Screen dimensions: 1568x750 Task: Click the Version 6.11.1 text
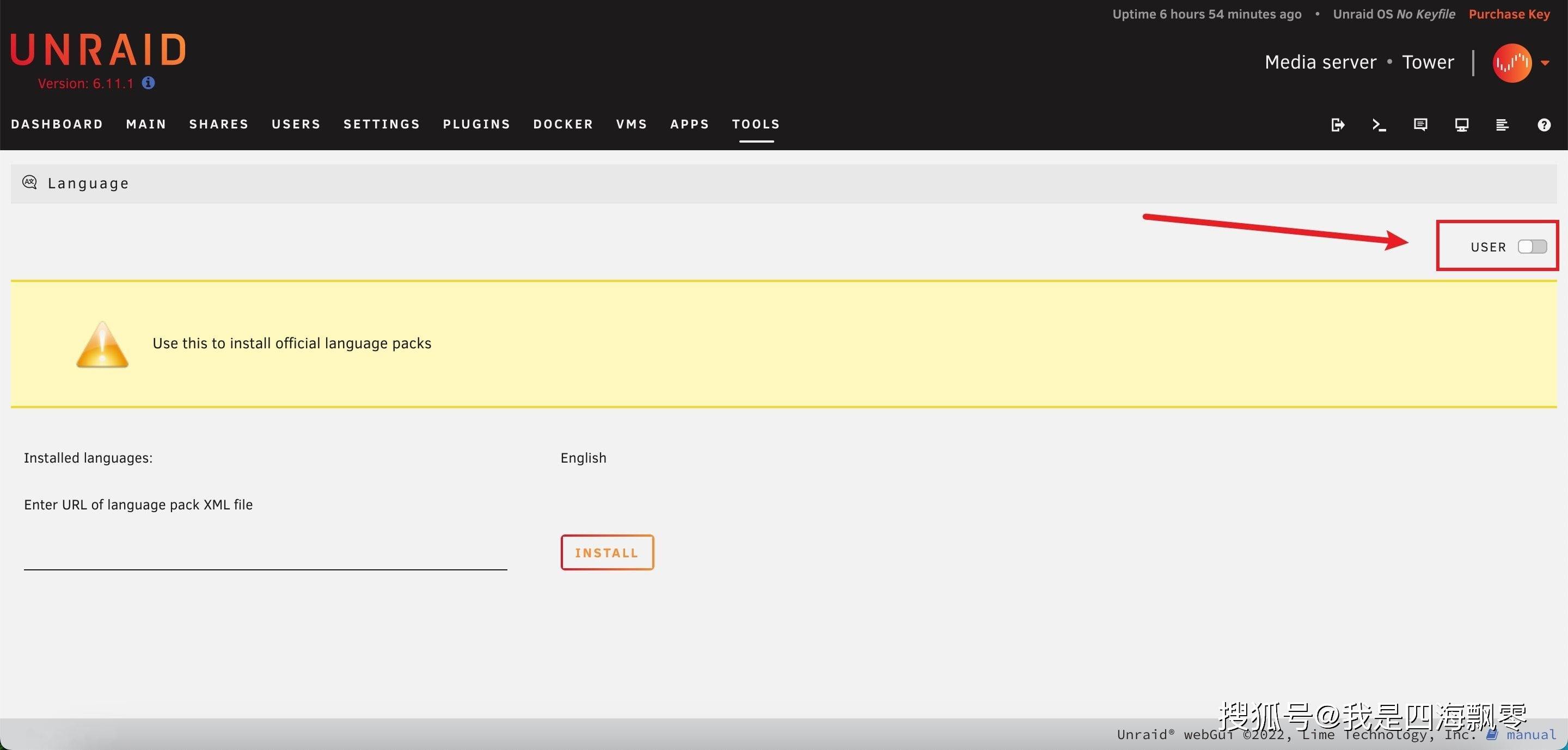point(86,83)
